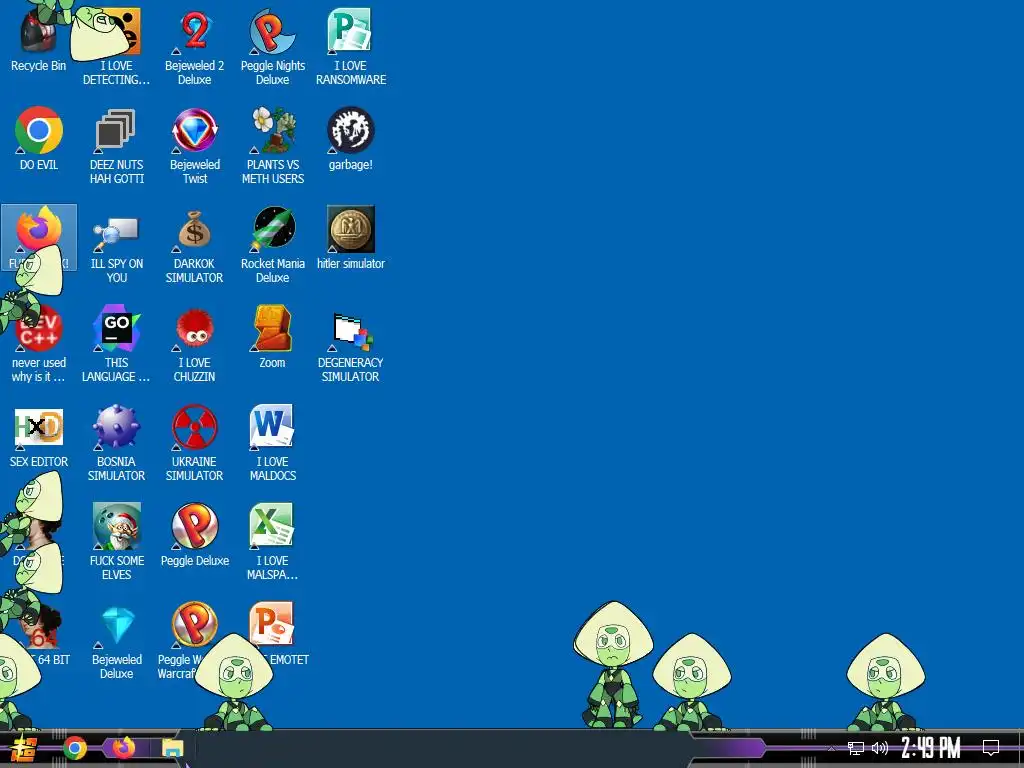Open the notification center tray icon
The width and height of the screenshot is (1024, 768).
tap(991, 748)
